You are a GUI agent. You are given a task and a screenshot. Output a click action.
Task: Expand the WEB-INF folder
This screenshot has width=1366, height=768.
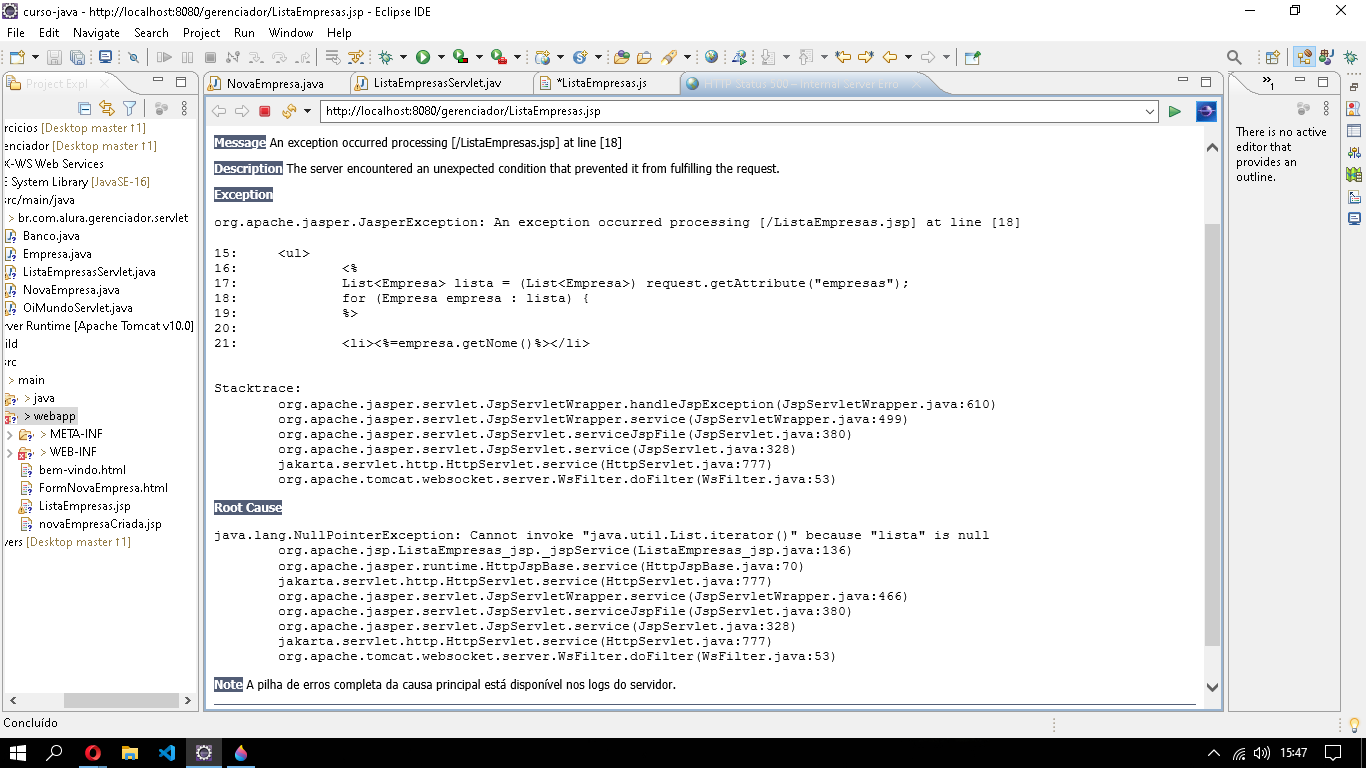[9, 452]
